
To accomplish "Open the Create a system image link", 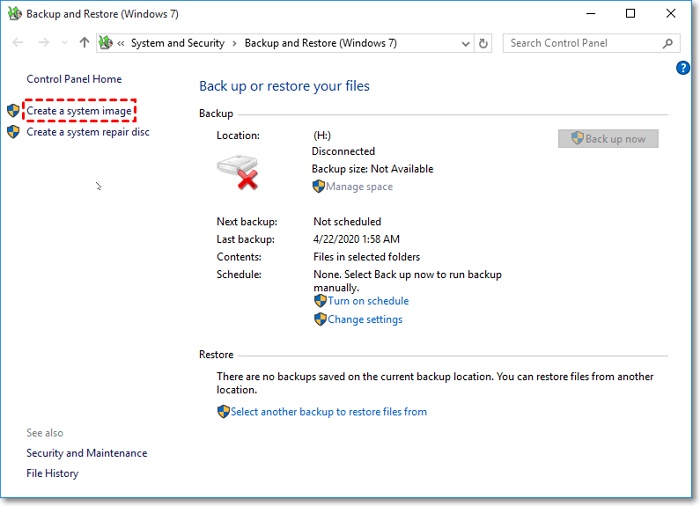I will pyautogui.click(x=79, y=110).
